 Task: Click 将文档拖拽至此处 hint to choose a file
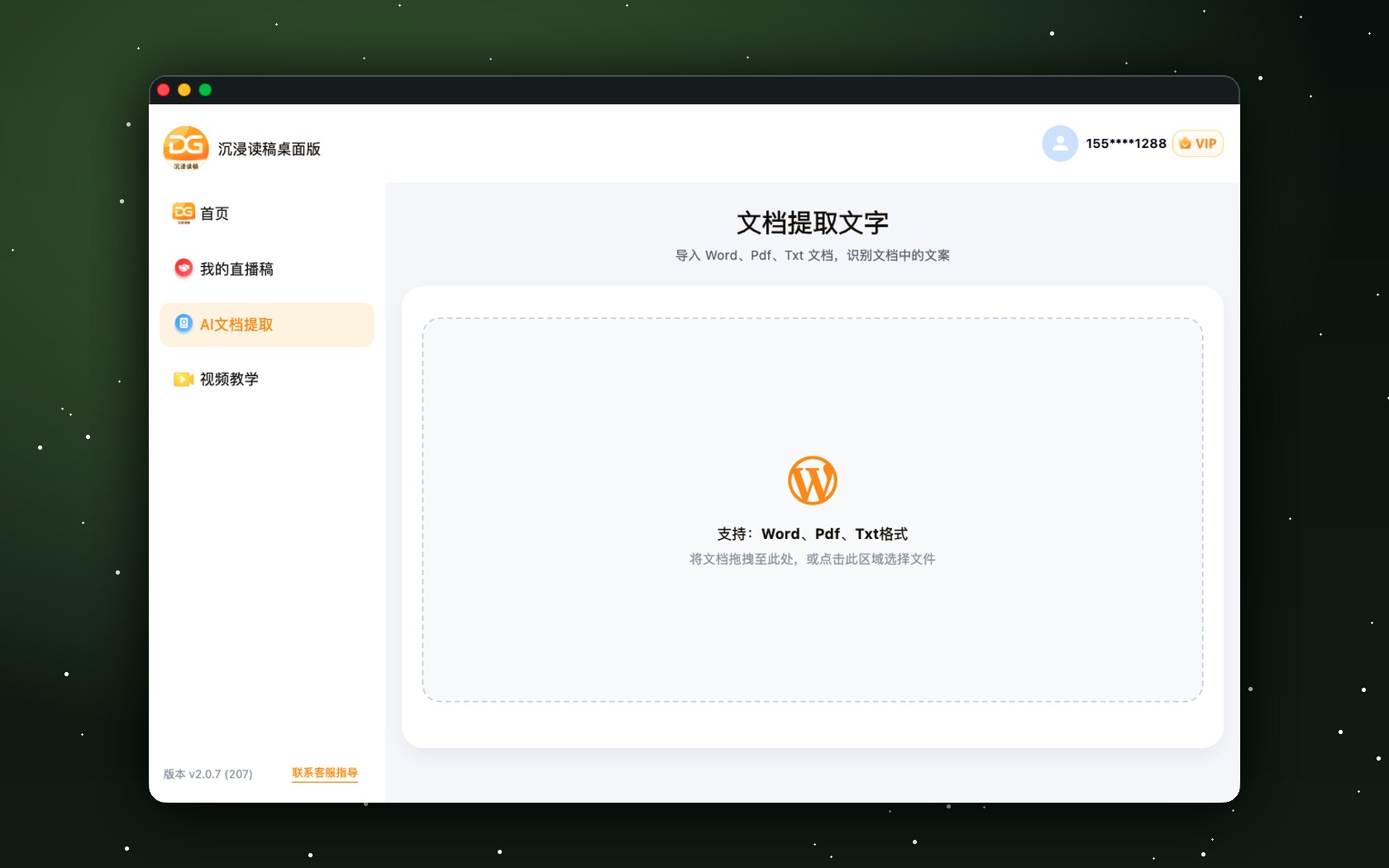pos(813,559)
